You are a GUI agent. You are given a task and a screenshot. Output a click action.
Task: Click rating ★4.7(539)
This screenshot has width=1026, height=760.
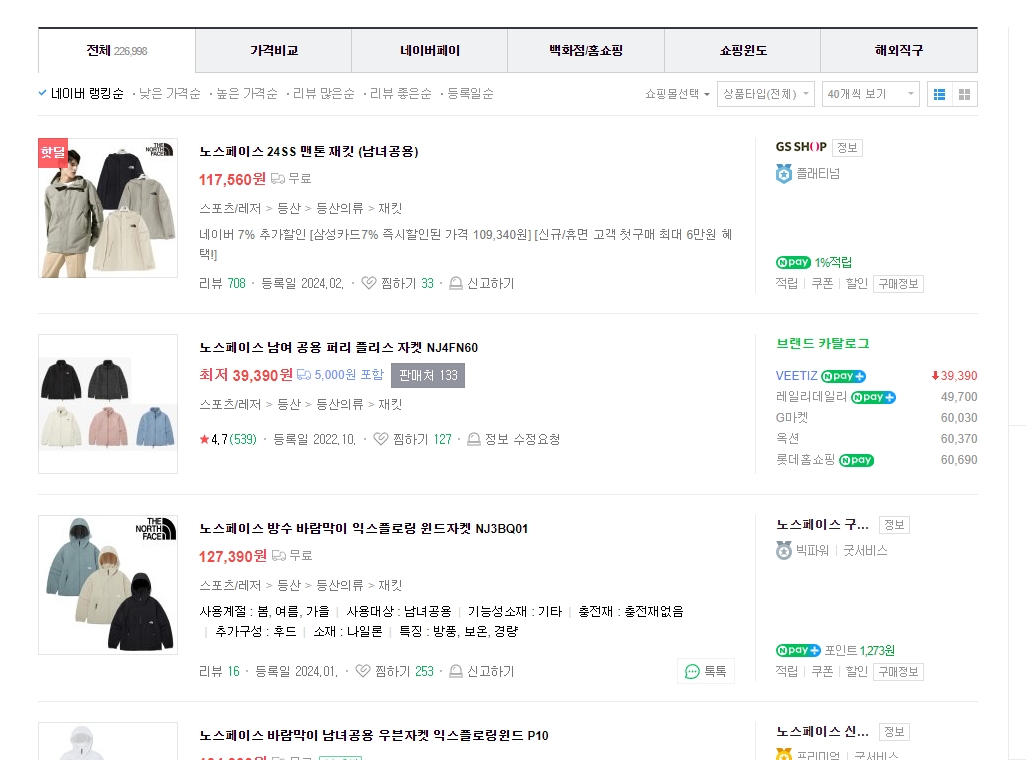tap(228, 439)
